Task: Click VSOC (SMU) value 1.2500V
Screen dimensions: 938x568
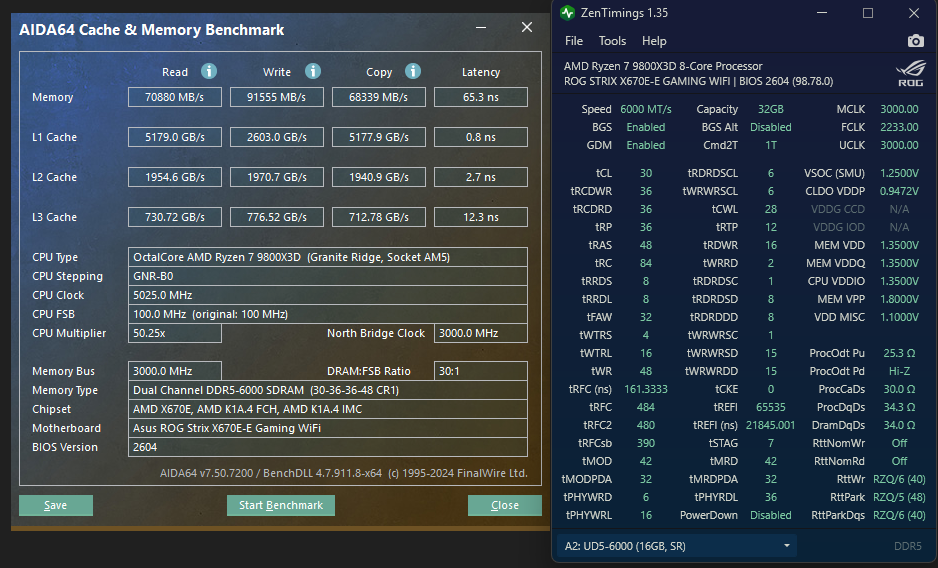Action: click(899, 173)
